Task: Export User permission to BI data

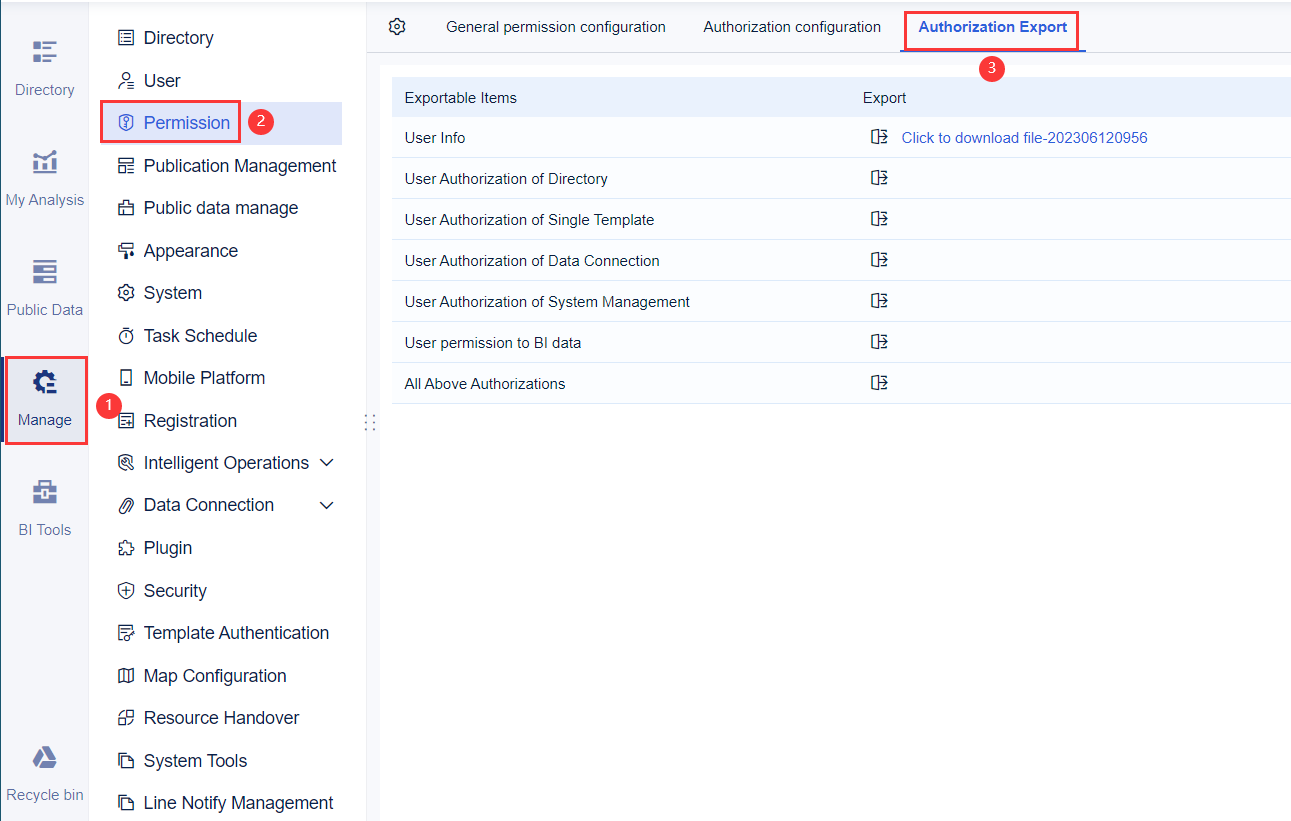Action: [879, 342]
